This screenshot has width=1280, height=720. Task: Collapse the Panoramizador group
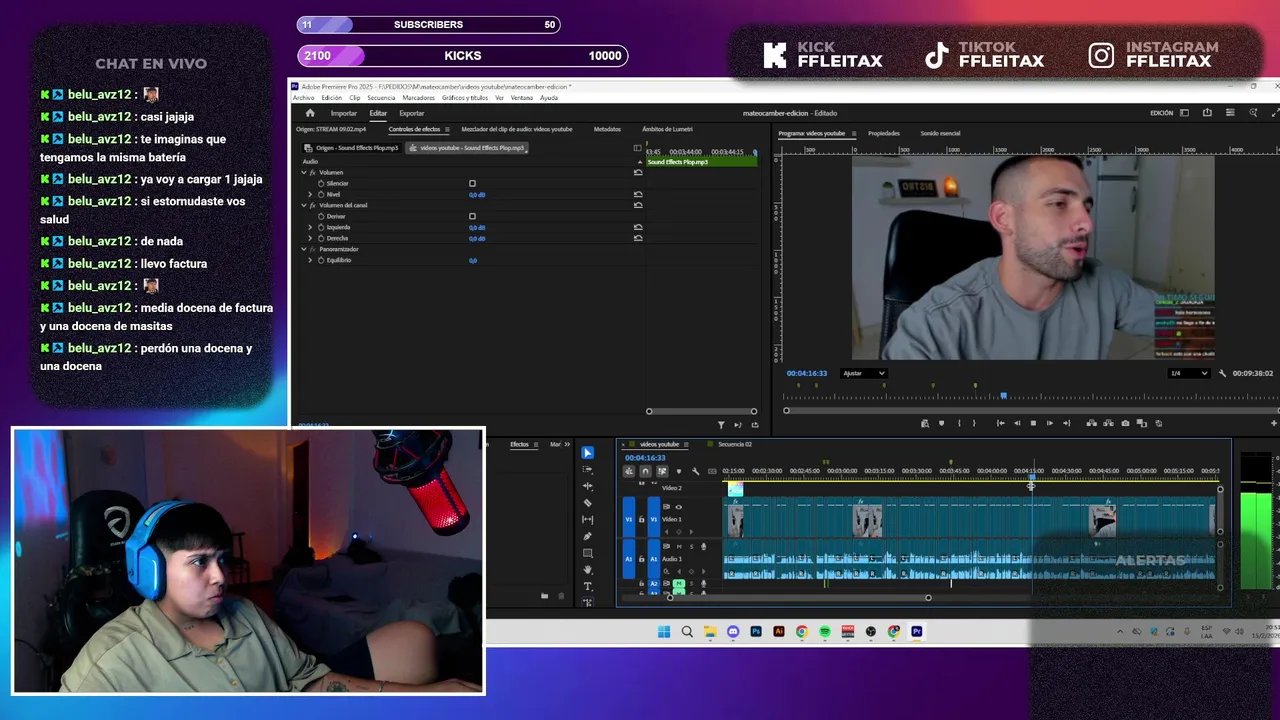pos(304,249)
